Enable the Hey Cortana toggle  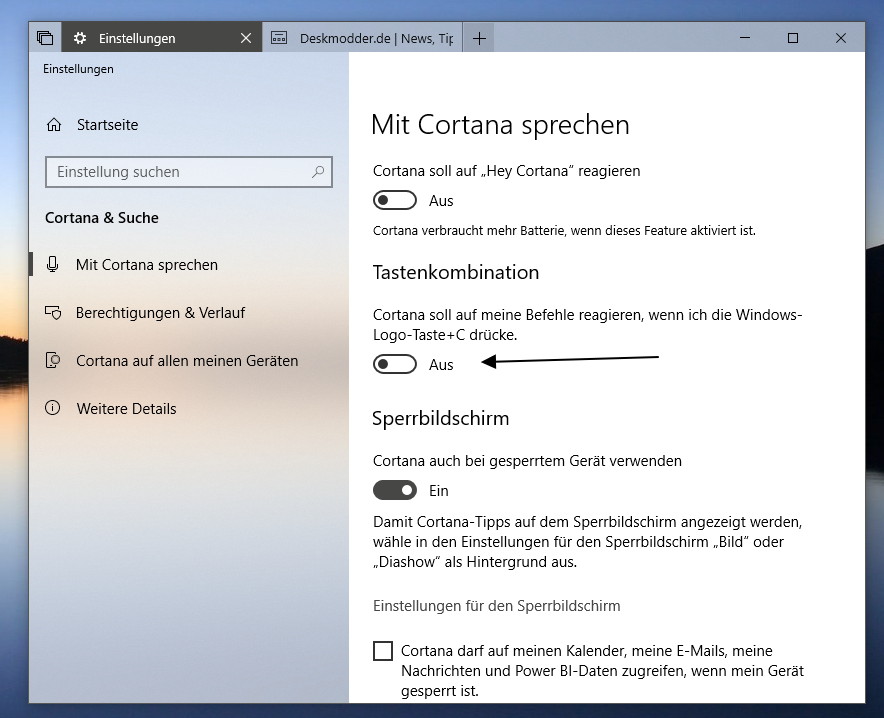click(395, 200)
